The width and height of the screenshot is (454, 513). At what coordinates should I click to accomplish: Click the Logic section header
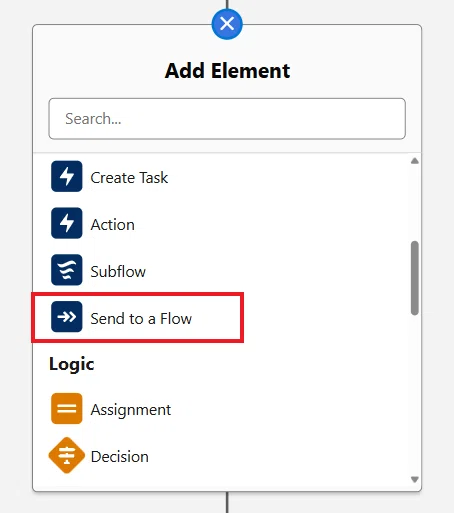(72, 364)
